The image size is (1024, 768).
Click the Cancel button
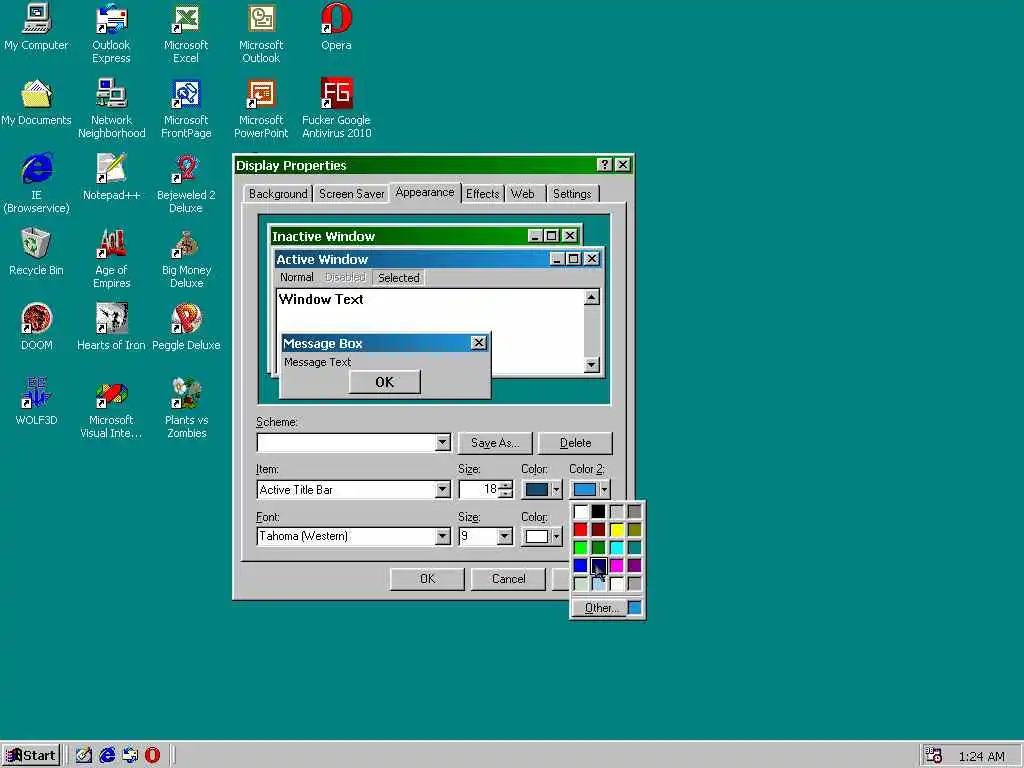click(x=508, y=579)
